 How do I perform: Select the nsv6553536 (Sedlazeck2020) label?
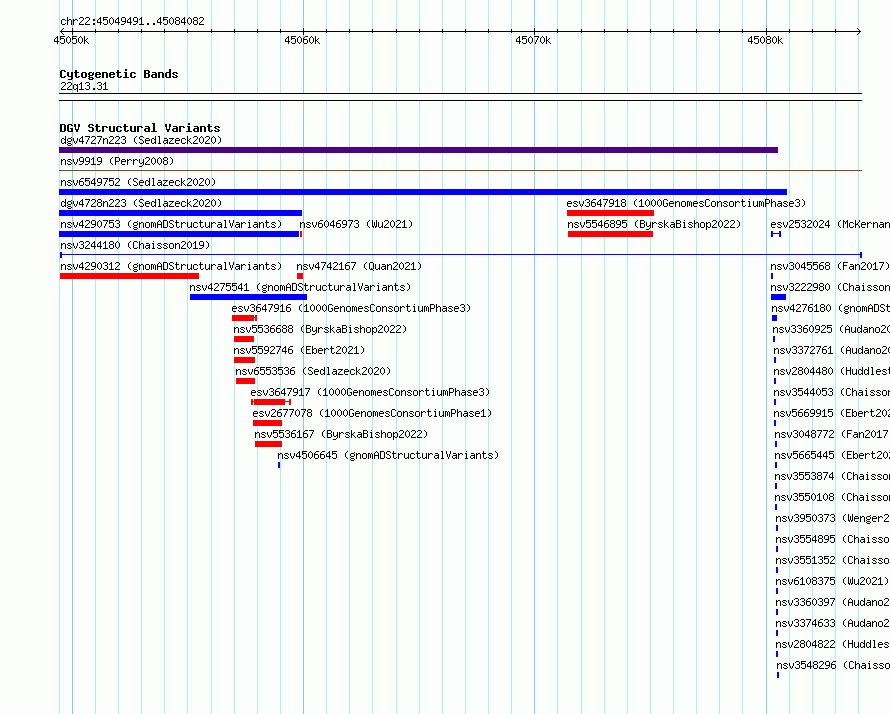[313, 371]
